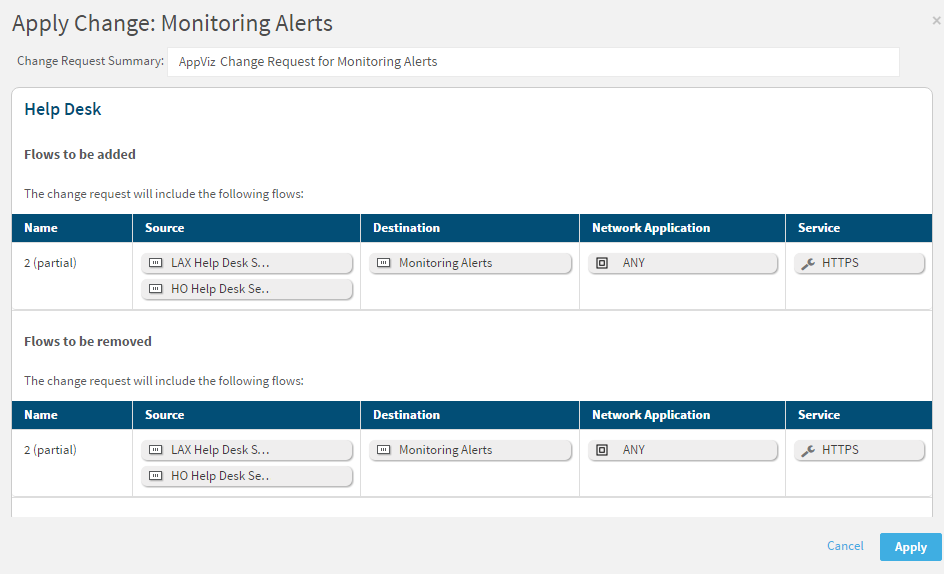
Task: Click the ANY application icon in removed flows
Action: 602,450
